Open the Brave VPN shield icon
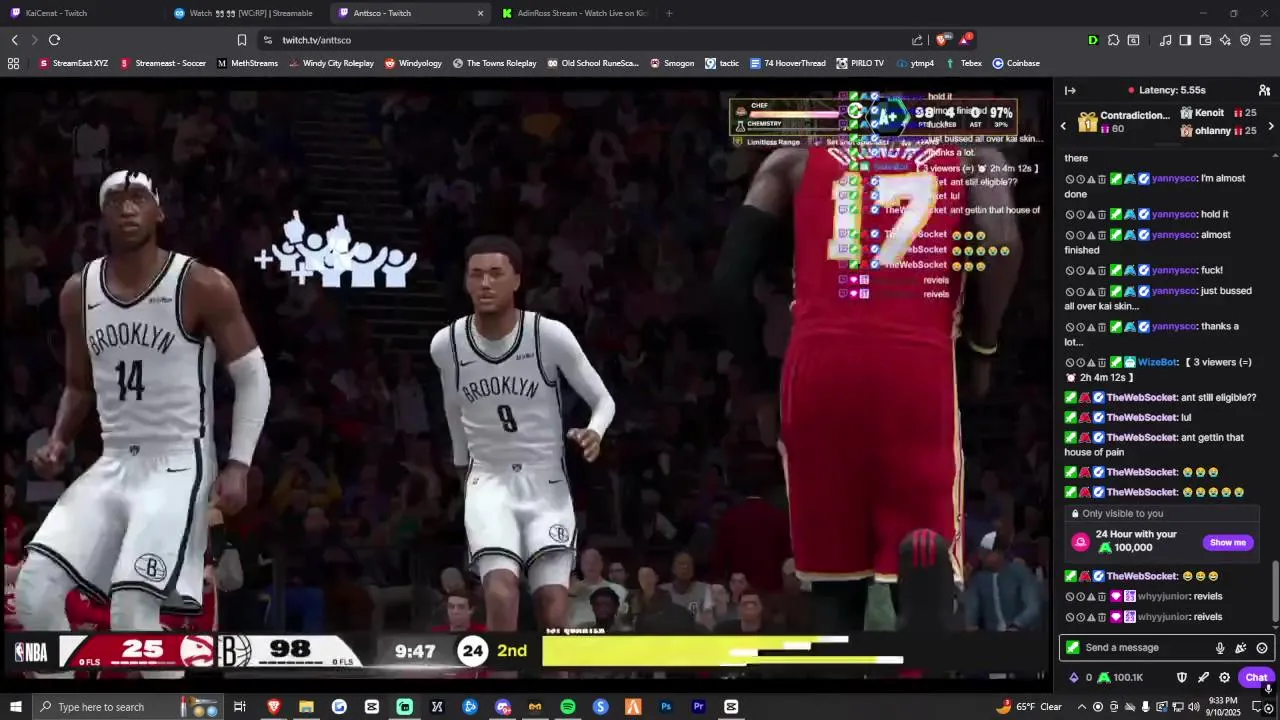Viewport: 1280px width, 720px height. tap(1245, 40)
